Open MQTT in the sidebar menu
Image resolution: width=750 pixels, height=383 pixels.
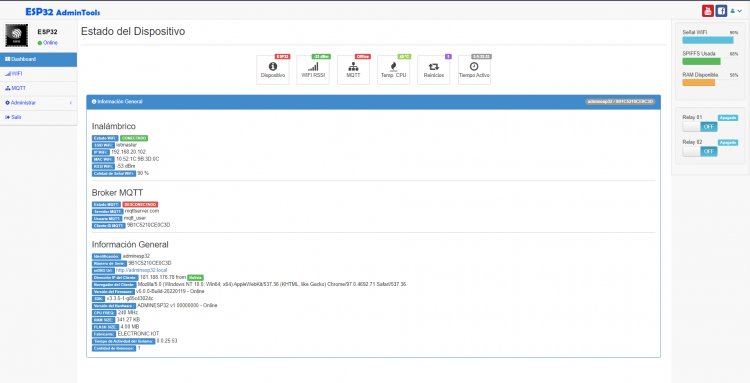click(x=38, y=88)
